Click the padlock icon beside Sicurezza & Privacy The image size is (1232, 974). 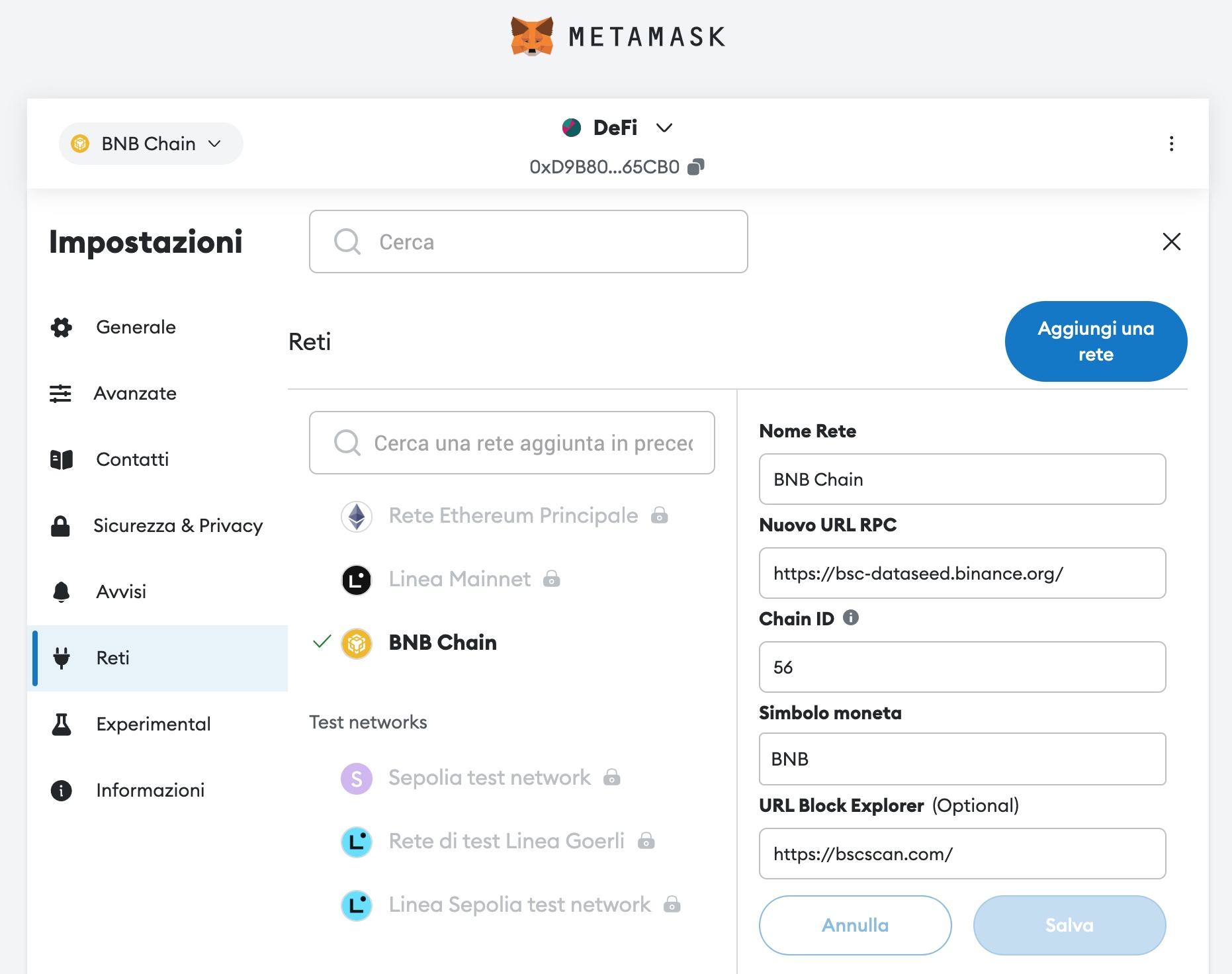click(61, 525)
